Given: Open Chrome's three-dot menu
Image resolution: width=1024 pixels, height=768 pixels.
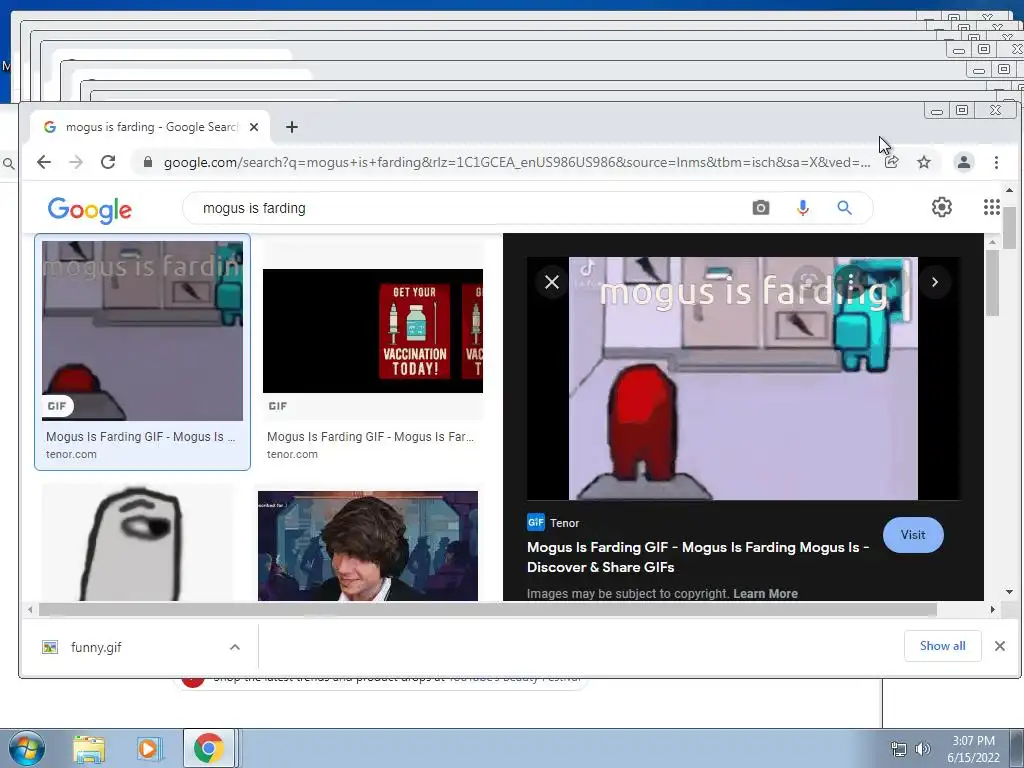Looking at the screenshot, I should pyautogui.click(x=996, y=162).
